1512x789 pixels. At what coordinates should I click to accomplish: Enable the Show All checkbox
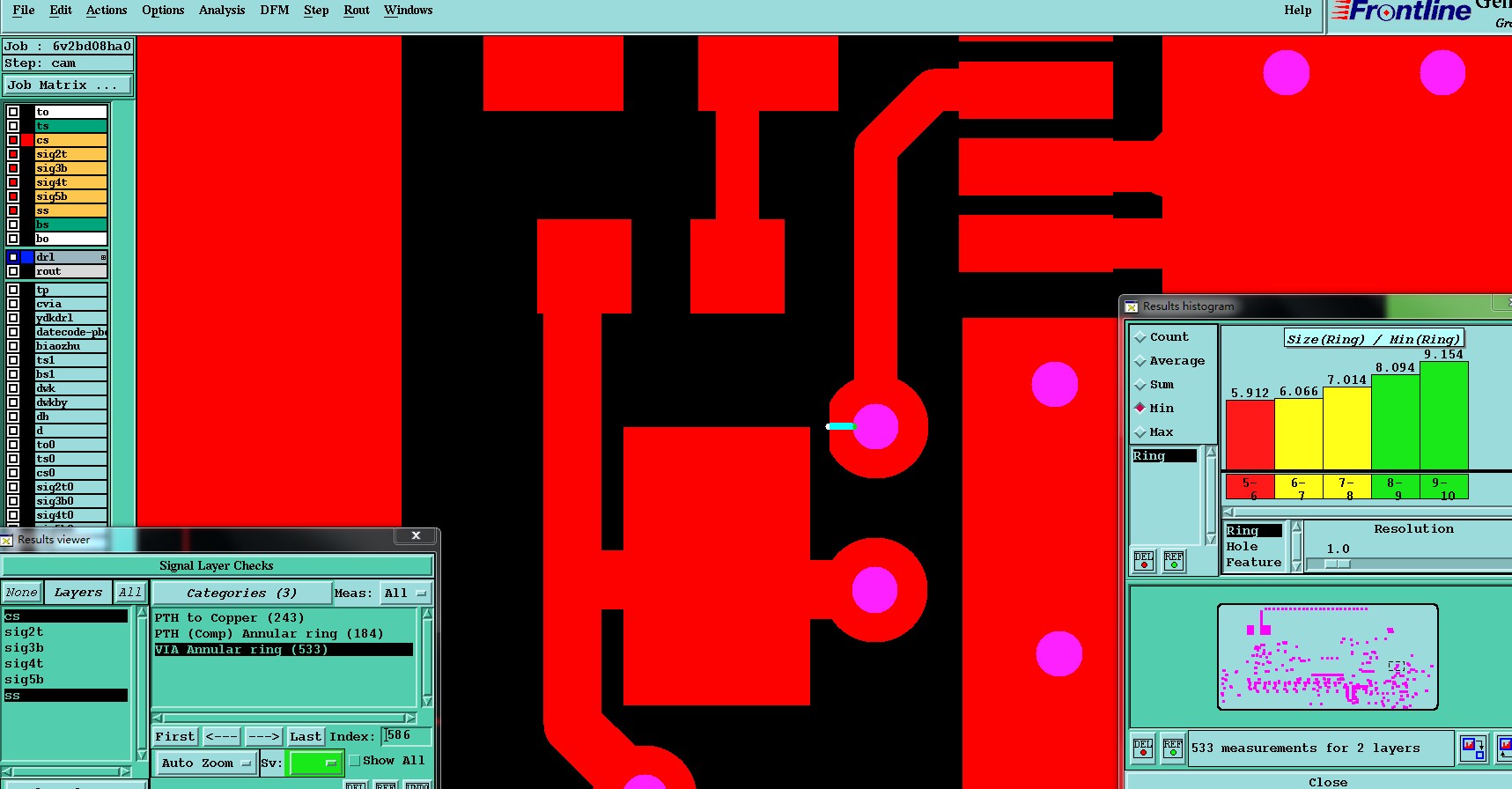(x=355, y=761)
